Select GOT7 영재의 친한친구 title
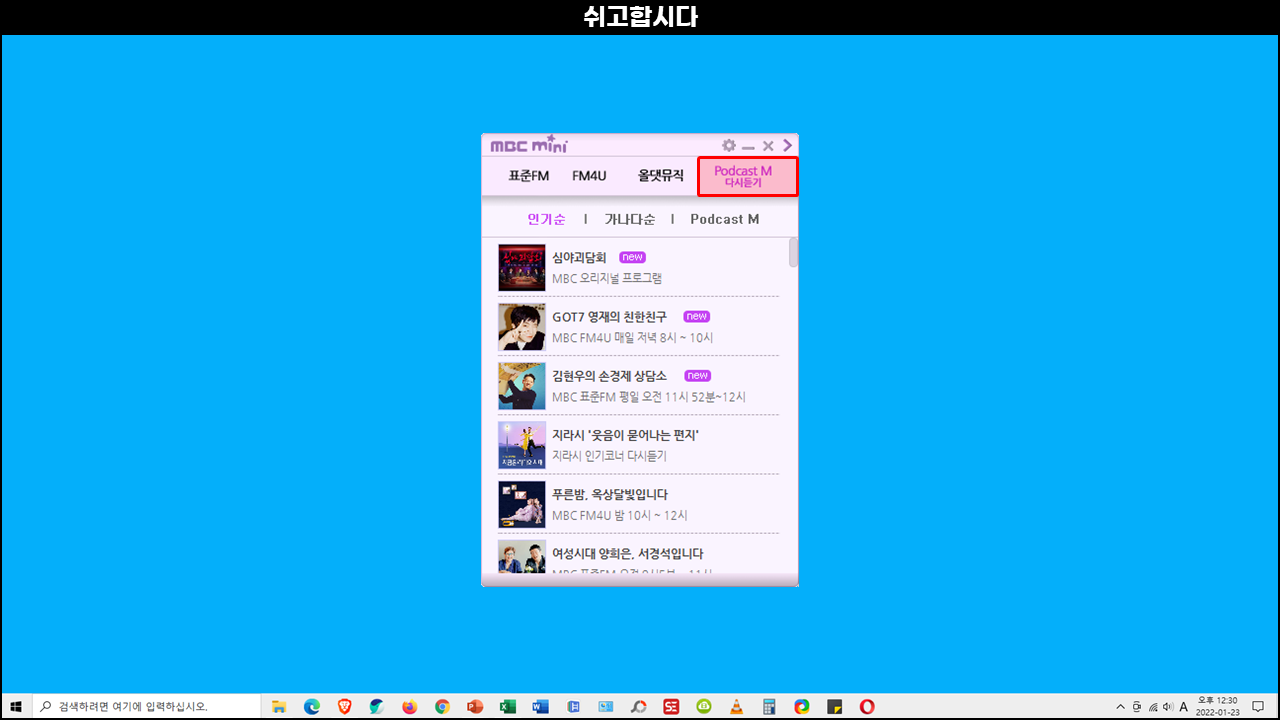This screenshot has height=720, width=1280. coord(609,317)
